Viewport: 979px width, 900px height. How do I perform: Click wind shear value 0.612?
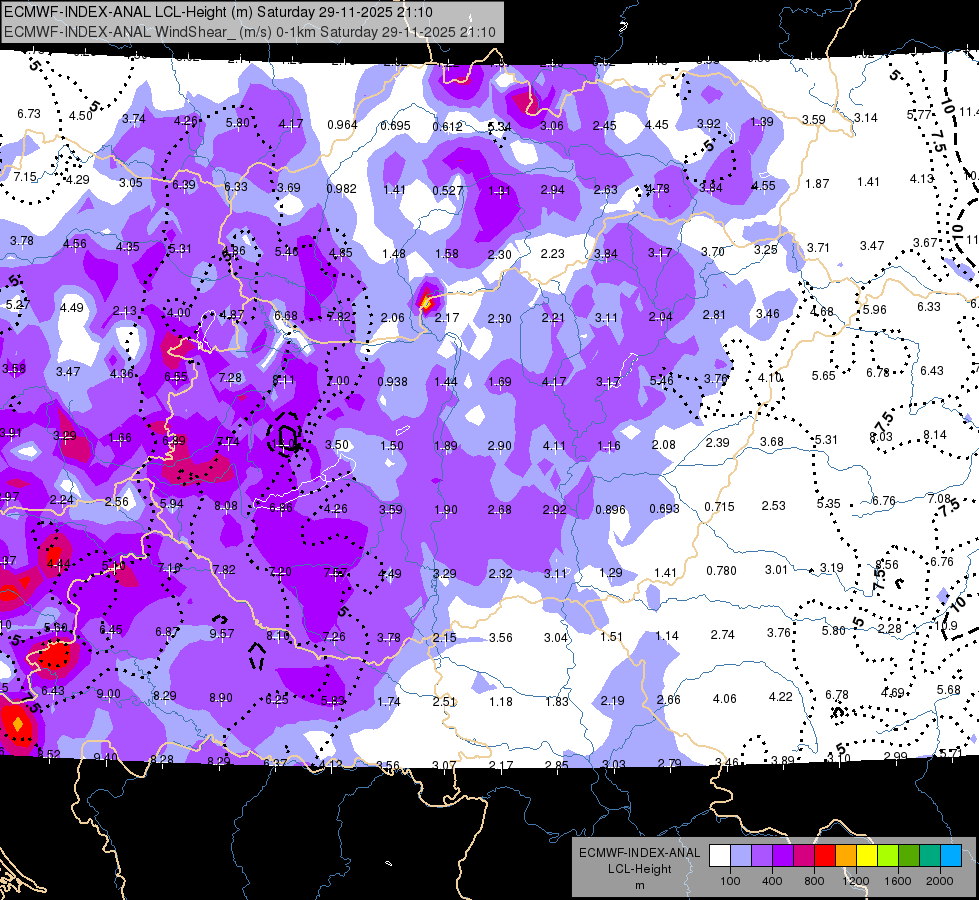(448, 127)
